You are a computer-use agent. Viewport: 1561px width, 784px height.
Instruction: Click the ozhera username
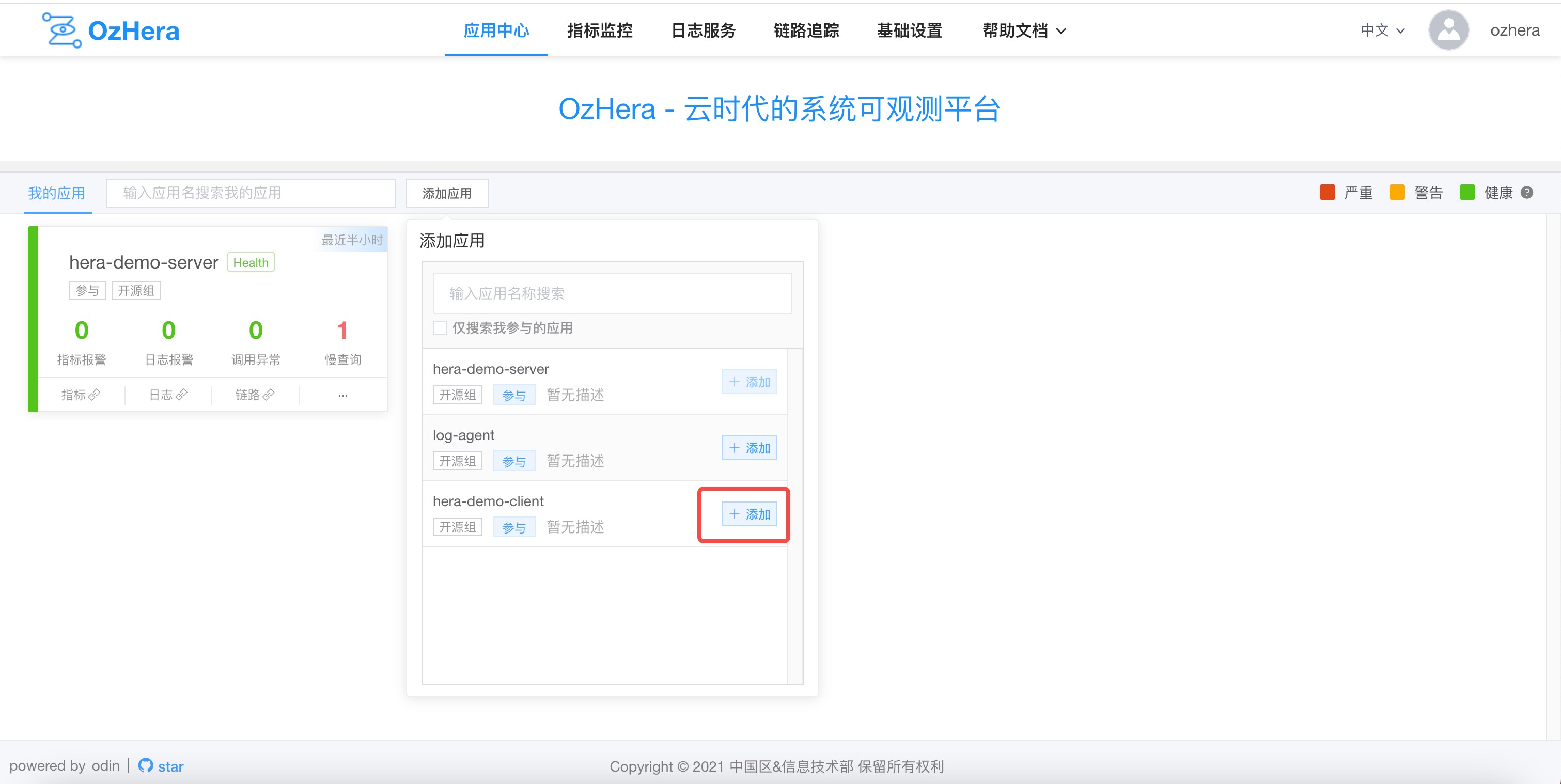coord(1515,30)
